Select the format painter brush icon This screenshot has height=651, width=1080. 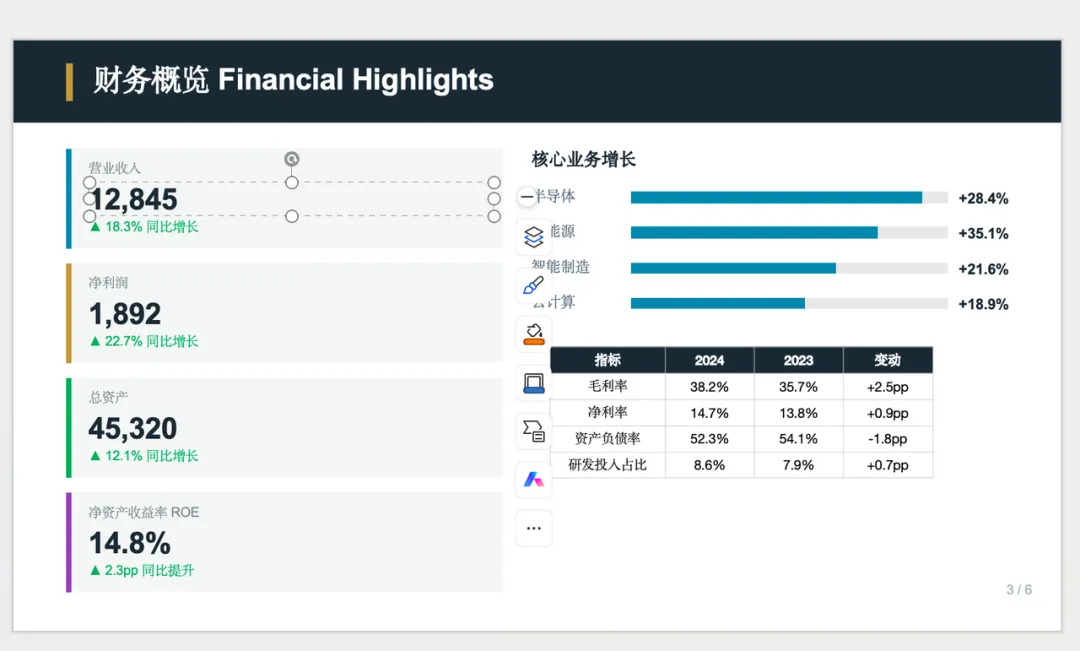[534, 285]
